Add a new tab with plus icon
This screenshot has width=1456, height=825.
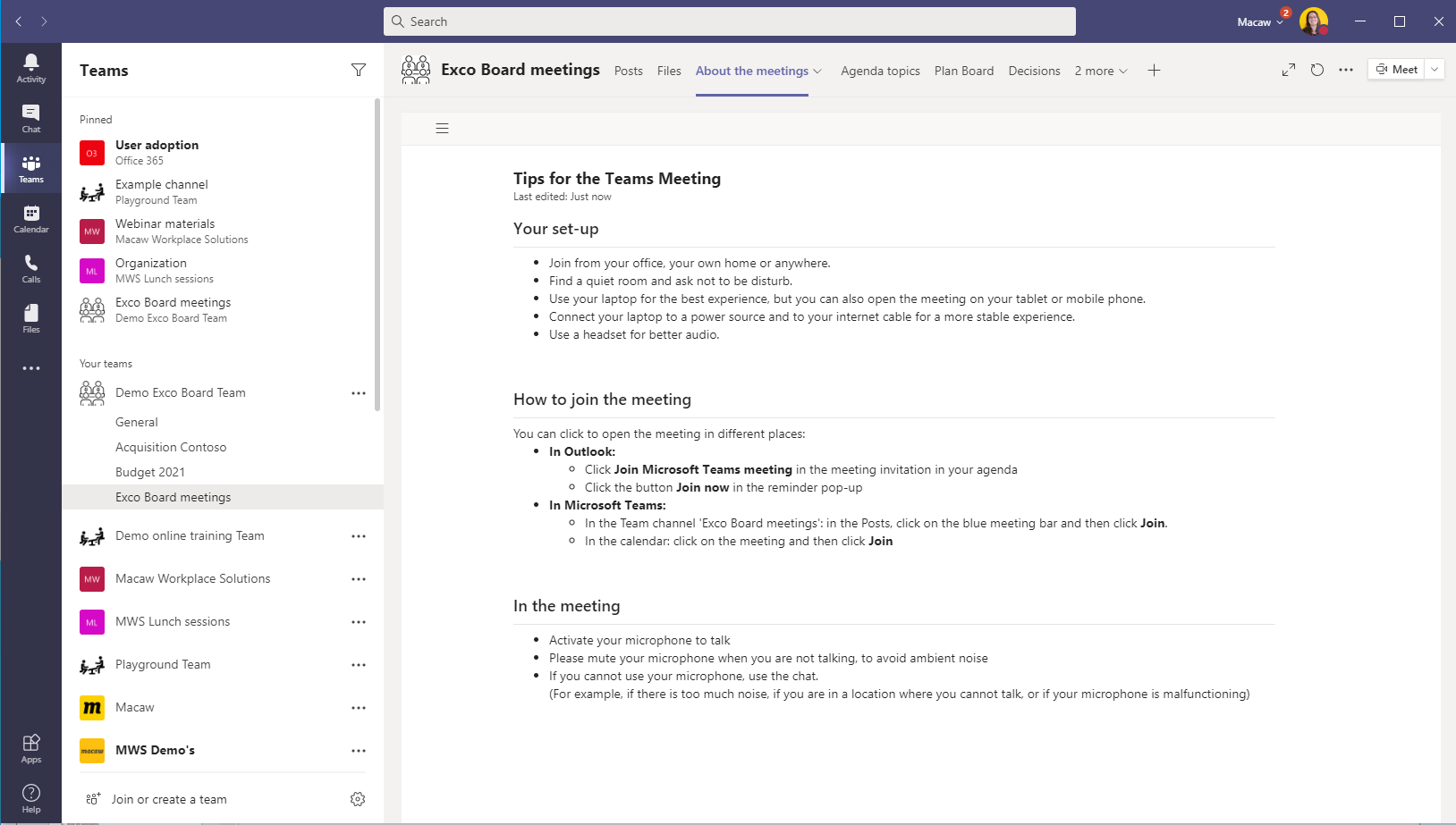pos(1154,70)
